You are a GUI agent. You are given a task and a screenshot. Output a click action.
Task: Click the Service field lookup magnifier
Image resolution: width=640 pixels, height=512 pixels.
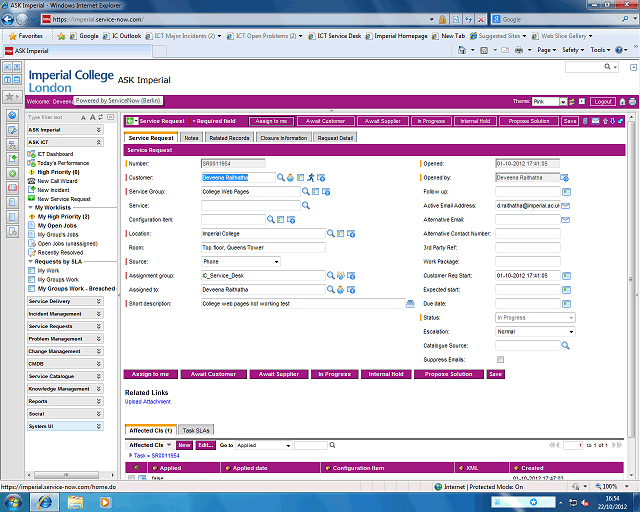306,205
